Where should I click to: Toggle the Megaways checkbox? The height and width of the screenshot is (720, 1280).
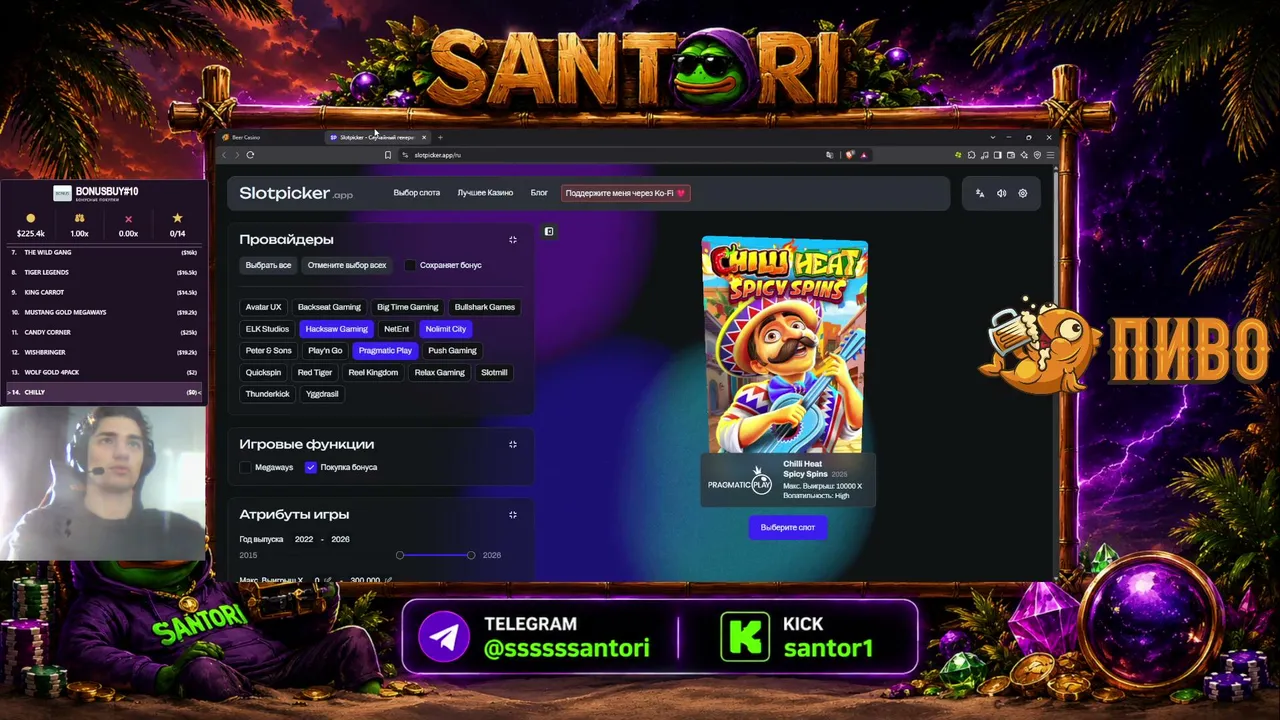click(x=245, y=467)
